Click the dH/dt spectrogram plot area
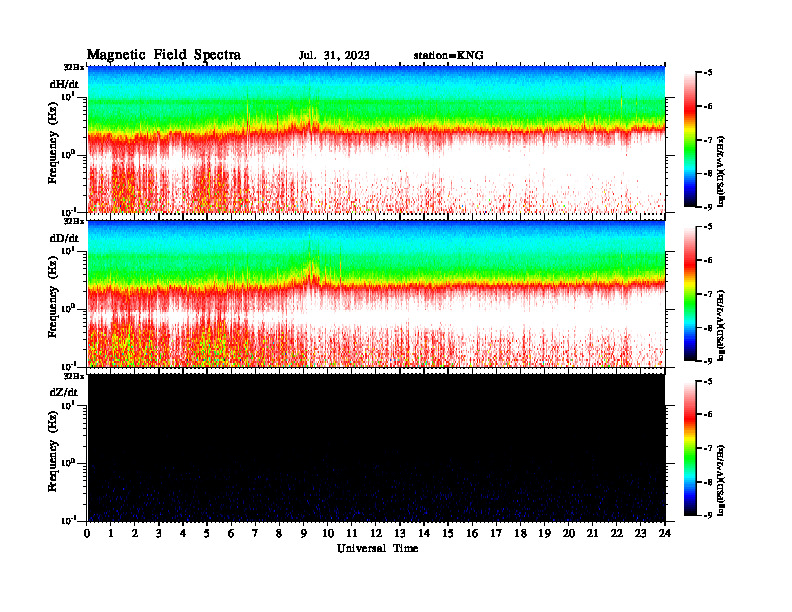The width and height of the screenshot is (792, 612). point(376,139)
